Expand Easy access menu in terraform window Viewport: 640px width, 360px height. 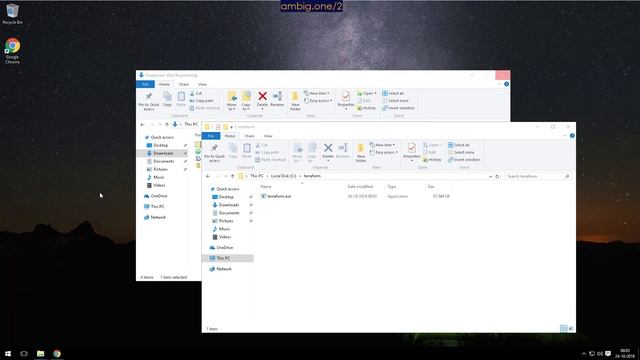384,152
